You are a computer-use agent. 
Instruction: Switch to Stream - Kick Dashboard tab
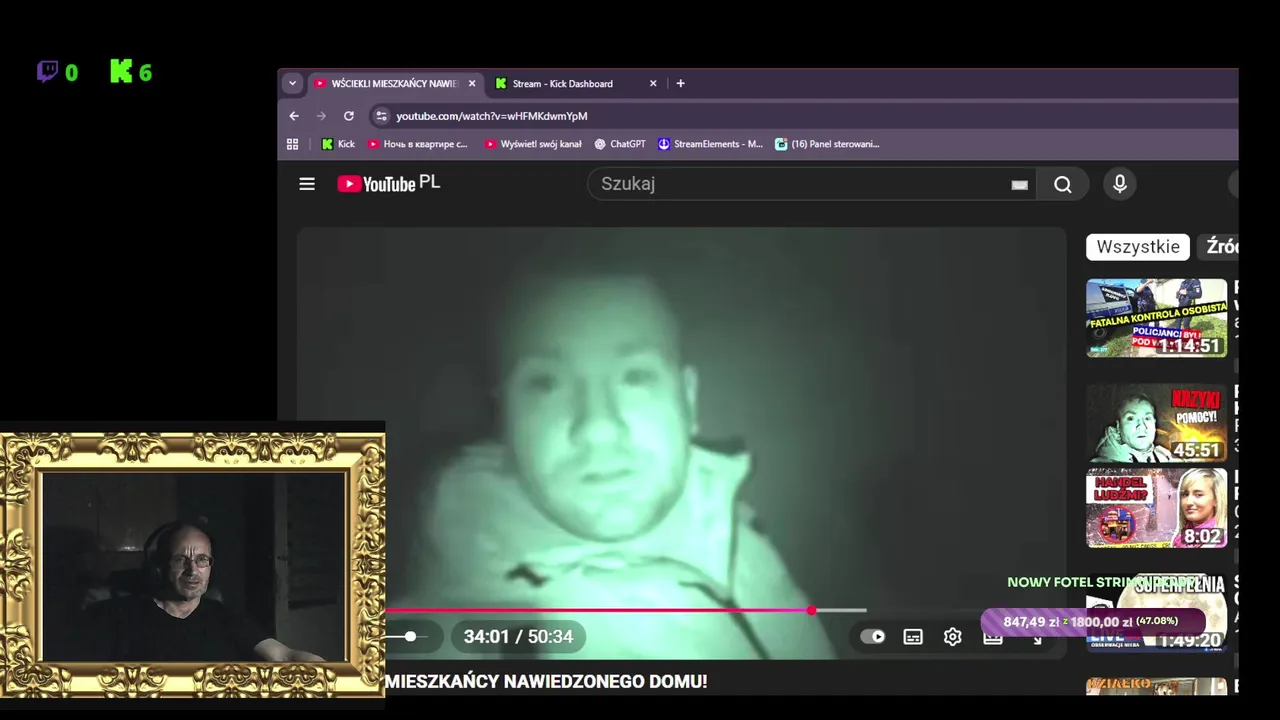[576, 84]
